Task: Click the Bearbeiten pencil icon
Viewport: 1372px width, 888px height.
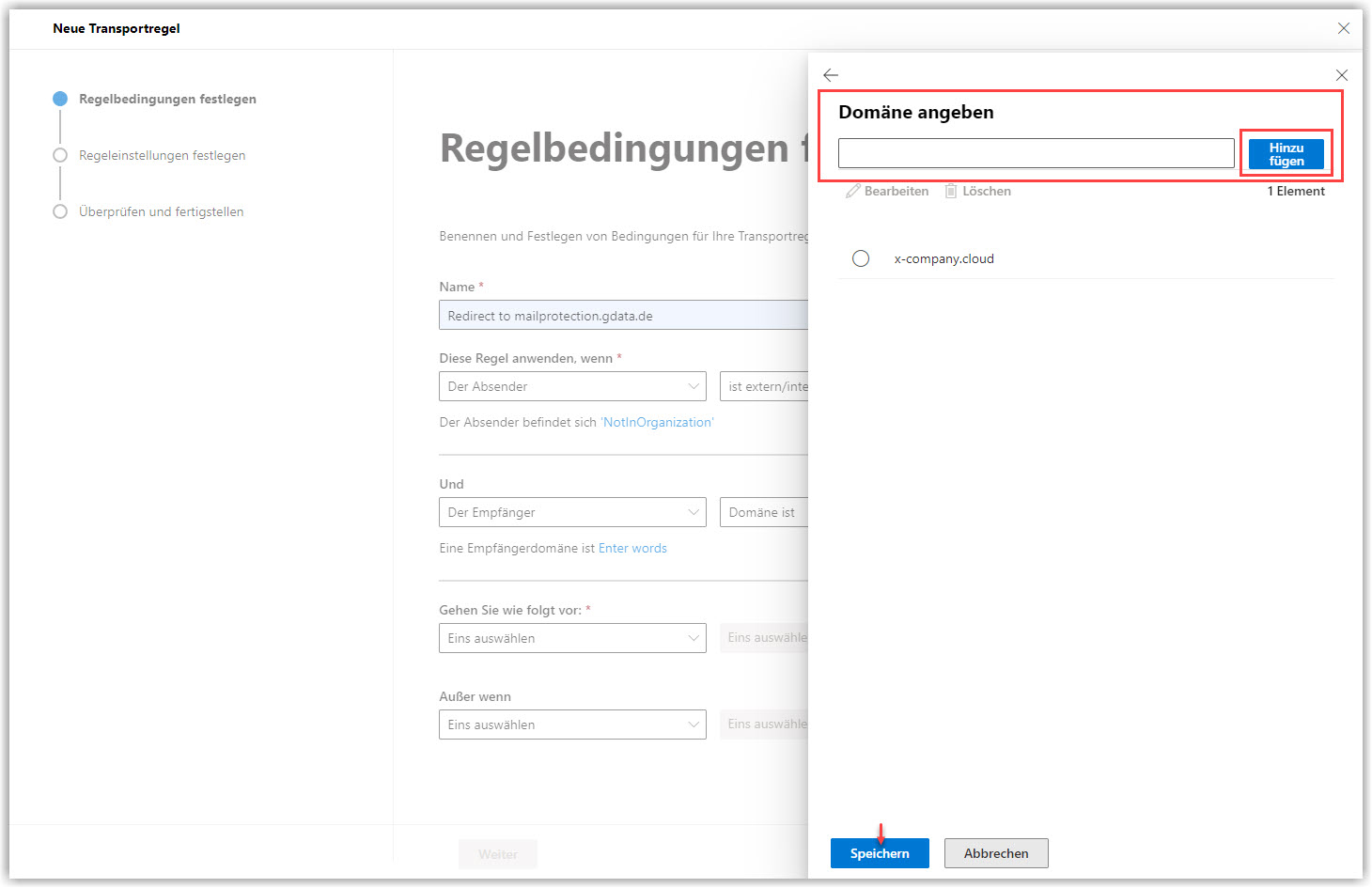Action: [x=853, y=191]
